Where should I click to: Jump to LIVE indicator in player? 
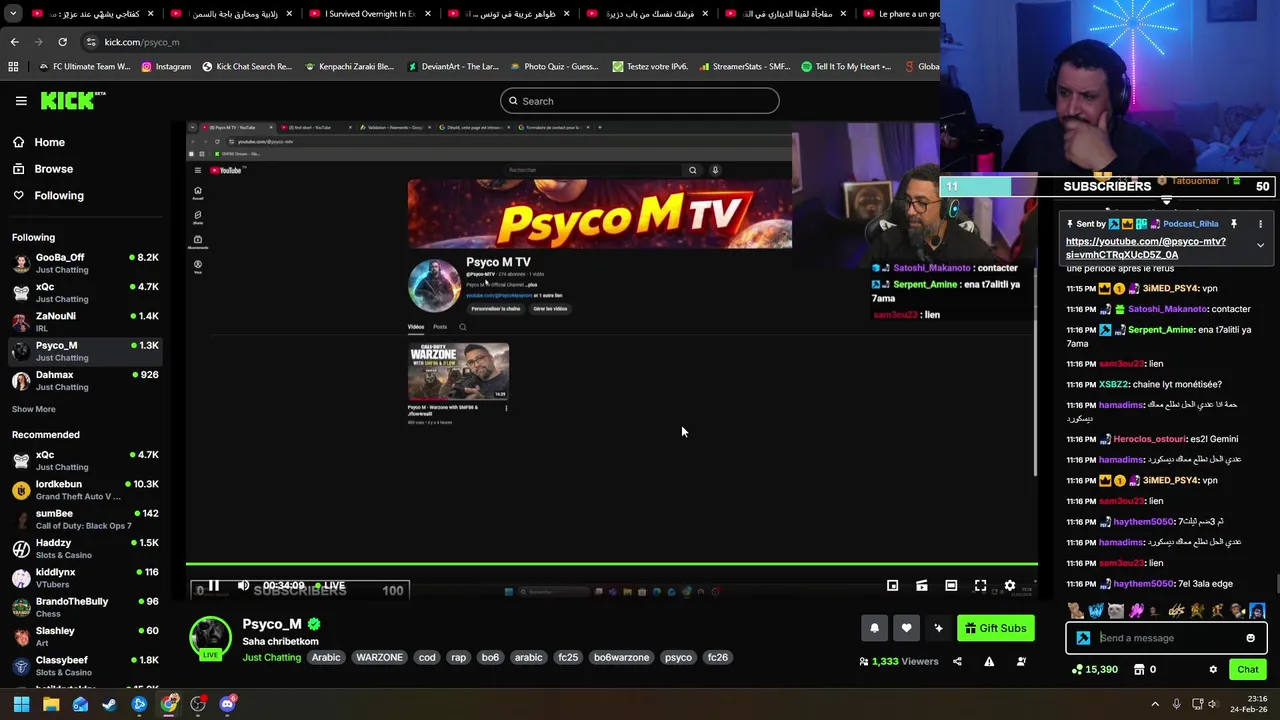330,586
